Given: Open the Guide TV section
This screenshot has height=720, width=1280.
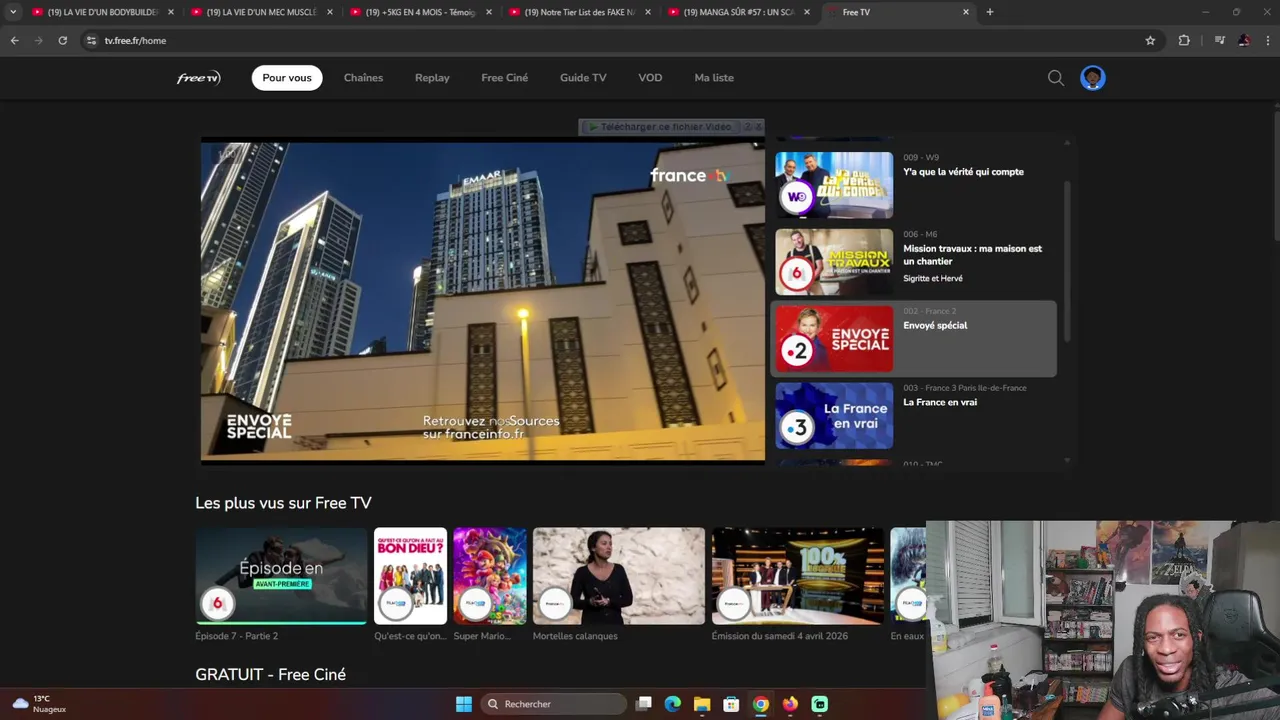Looking at the screenshot, I should [x=583, y=78].
